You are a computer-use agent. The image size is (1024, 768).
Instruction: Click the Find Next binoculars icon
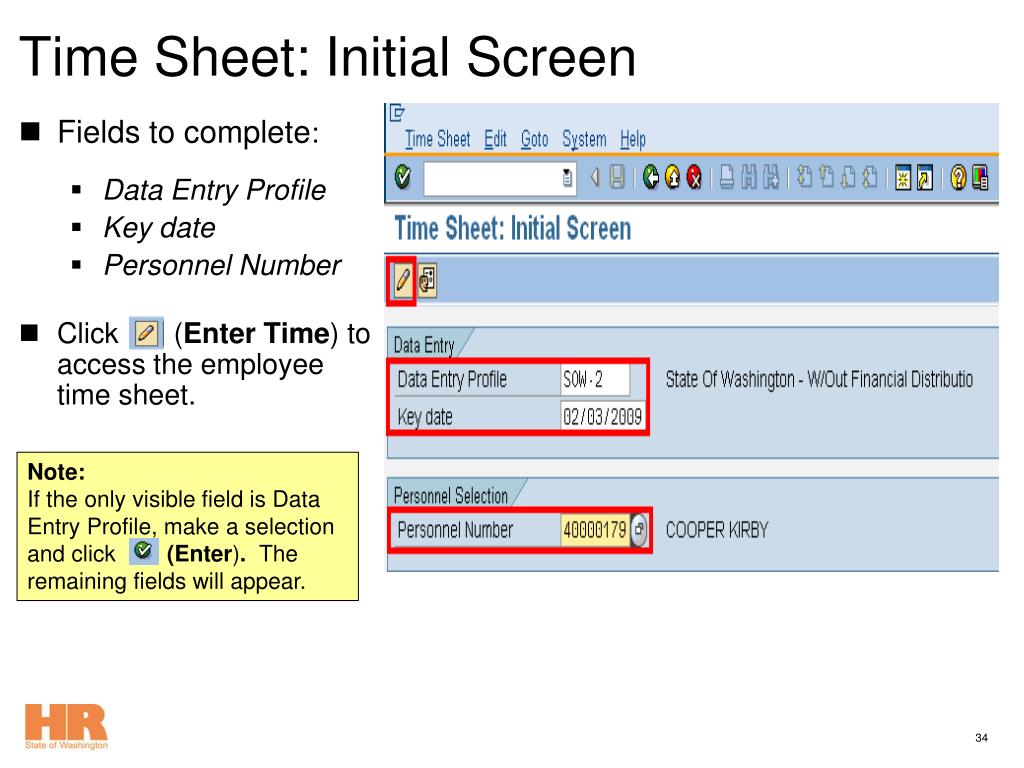[x=771, y=178]
